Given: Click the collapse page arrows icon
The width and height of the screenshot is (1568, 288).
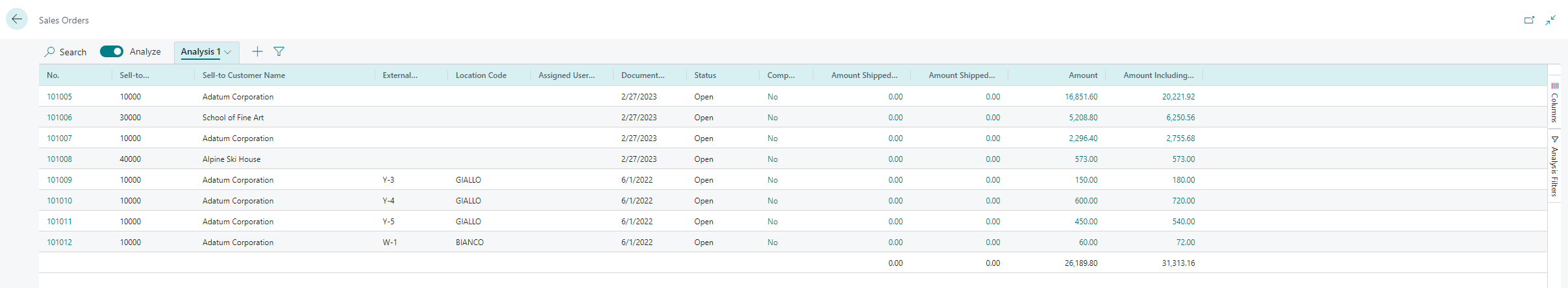Looking at the screenshot, I should click(1550, 20).
